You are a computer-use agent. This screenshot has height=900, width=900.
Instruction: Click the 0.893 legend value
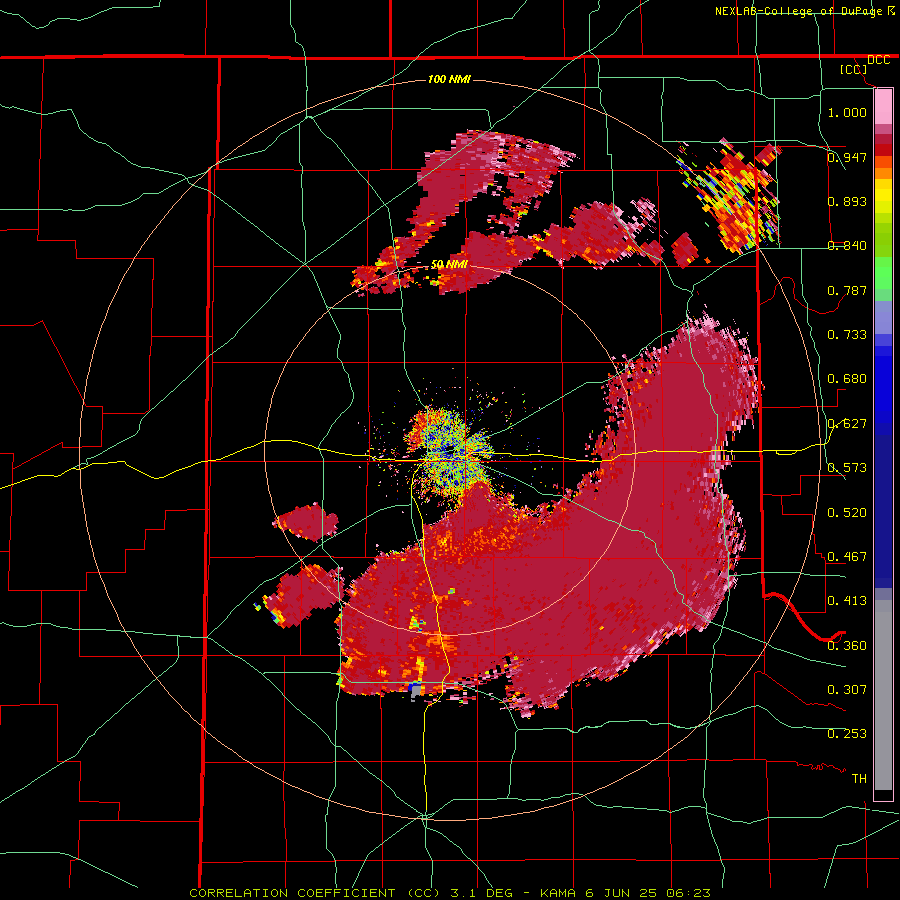[847, 201]
